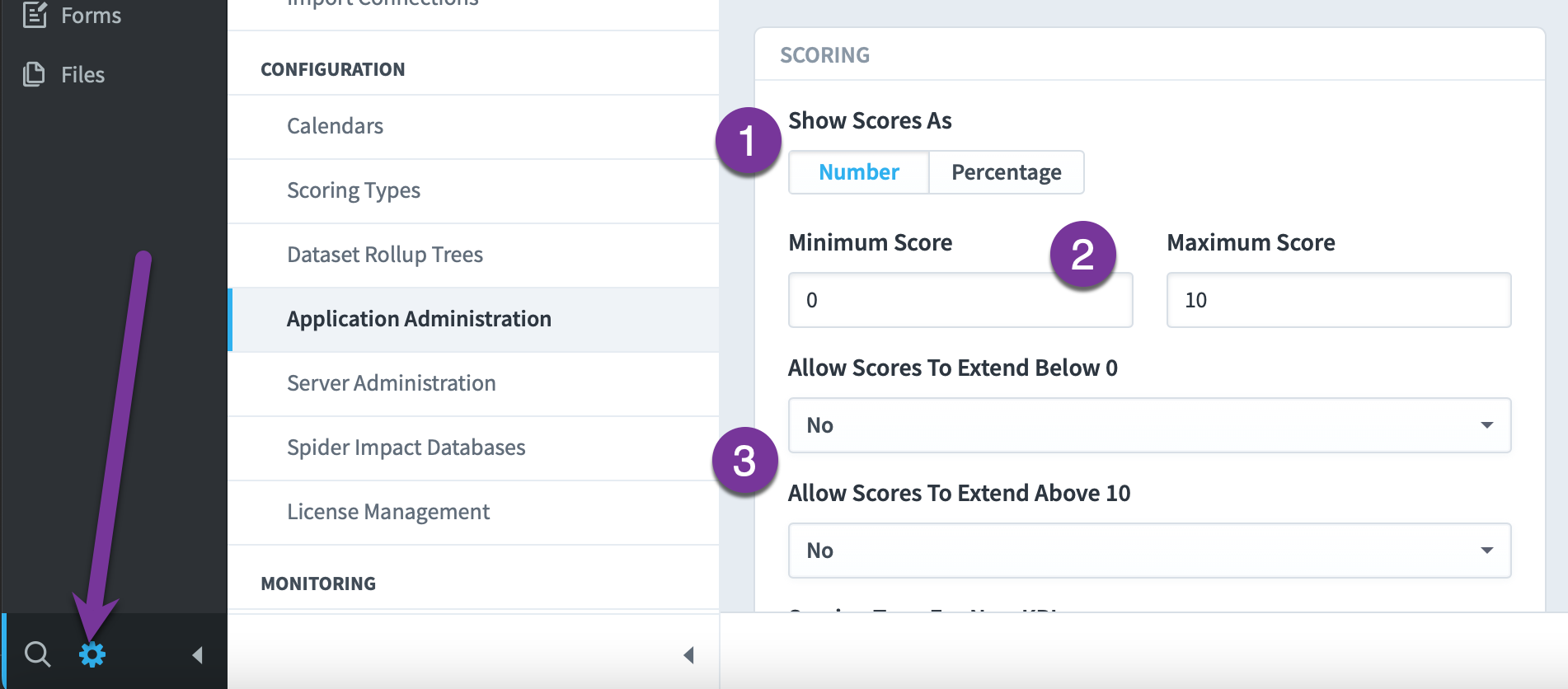Show scores as Percentage

tap(1007, 172)
